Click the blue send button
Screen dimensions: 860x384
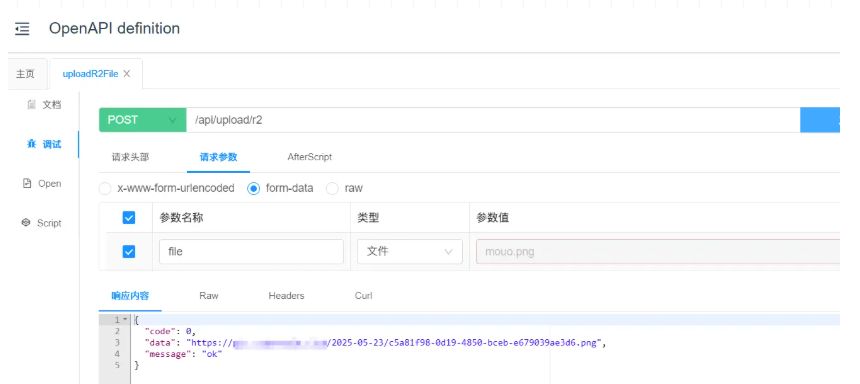820,120
